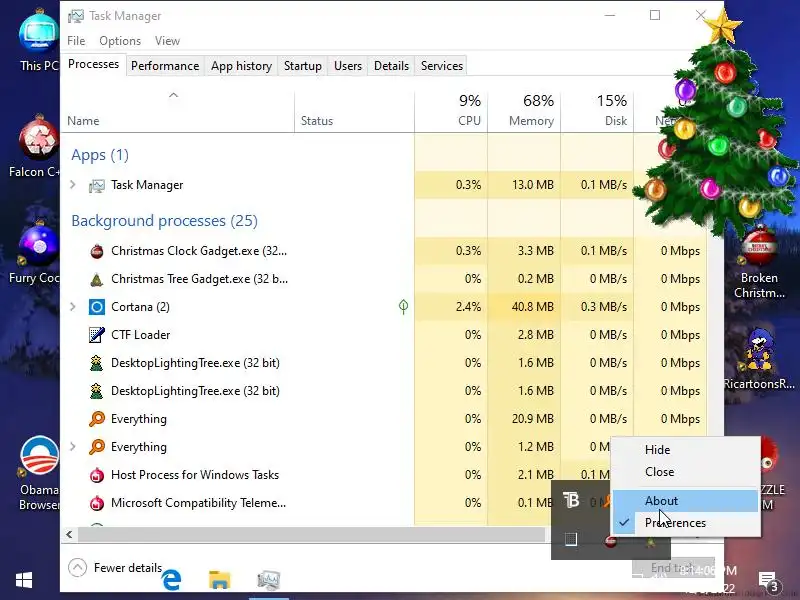800x600 pixels.
Task: Switch to Services tab
Action: tap(442, 66)
